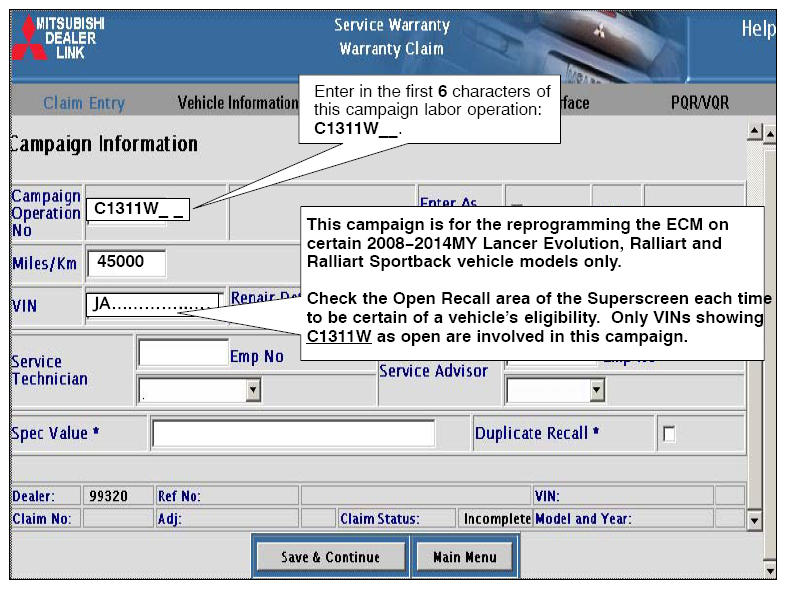Image resolution: width=786 pixels, height=589 pixels.
Task: Click the Miles/Km field showing 45000
Action: click(126, 263)
